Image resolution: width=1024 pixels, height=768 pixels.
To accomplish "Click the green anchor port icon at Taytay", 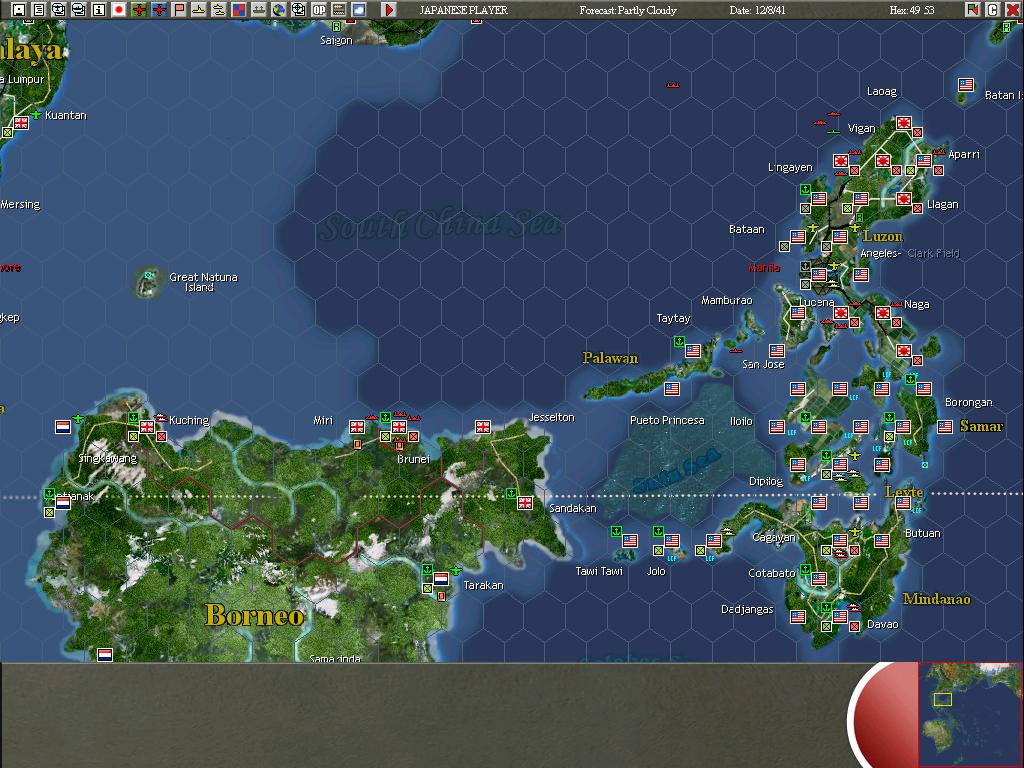I will click(x=679, y=342).
